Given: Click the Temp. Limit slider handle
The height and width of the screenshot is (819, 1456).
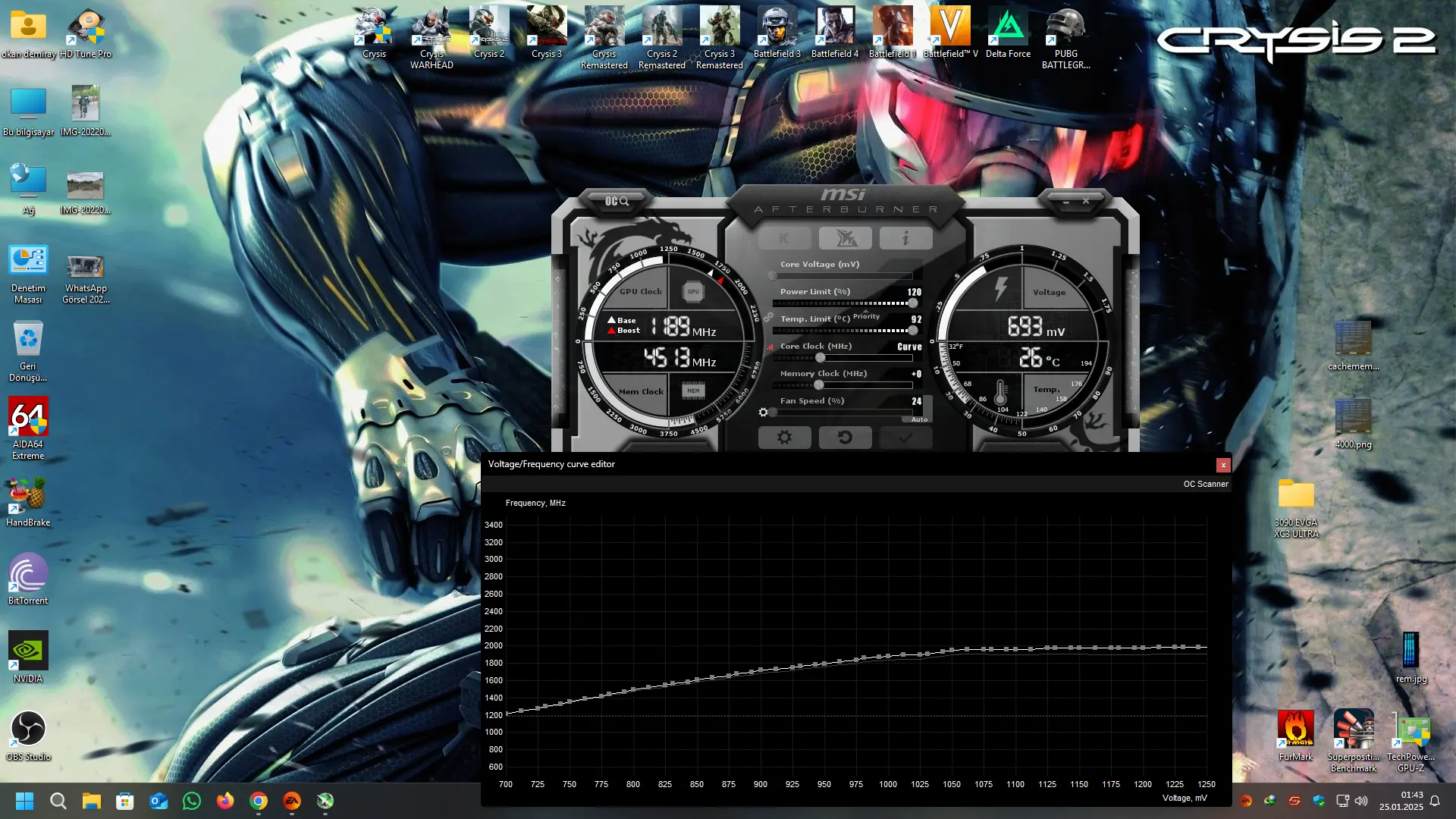Looking at the screenshot, I should click(912, 331).
